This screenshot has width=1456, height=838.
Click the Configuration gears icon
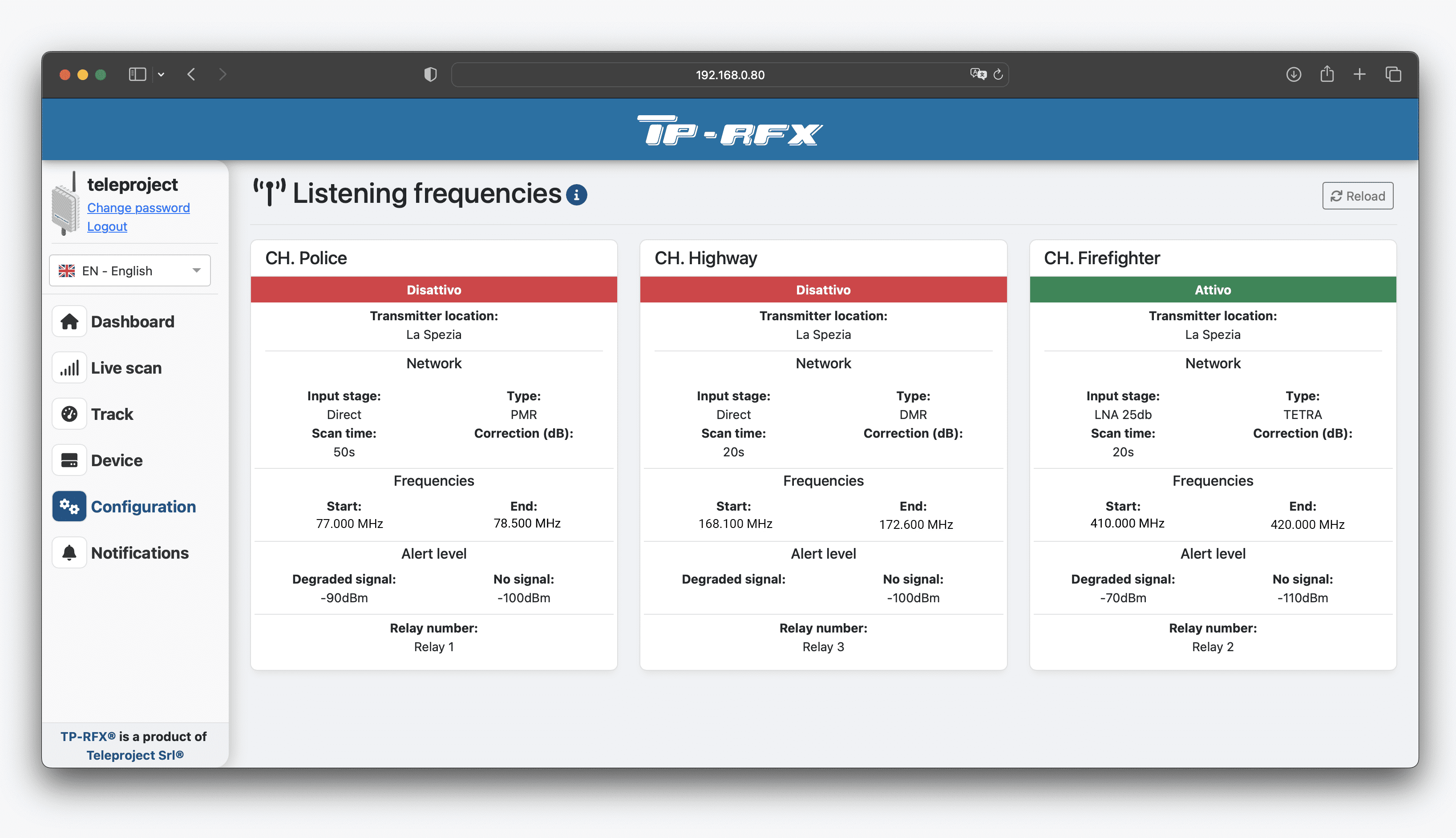[69, 507]
